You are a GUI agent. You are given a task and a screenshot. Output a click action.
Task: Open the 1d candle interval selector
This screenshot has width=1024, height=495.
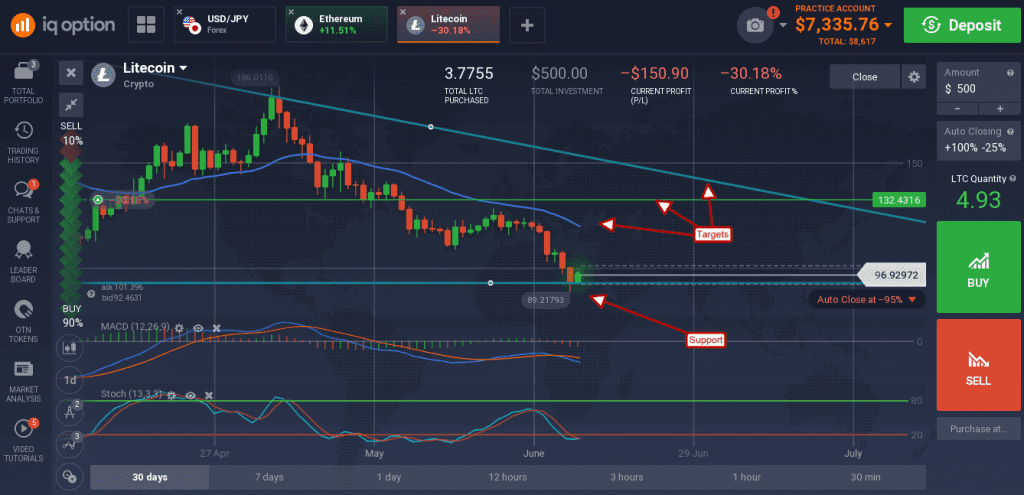[70, 379]
